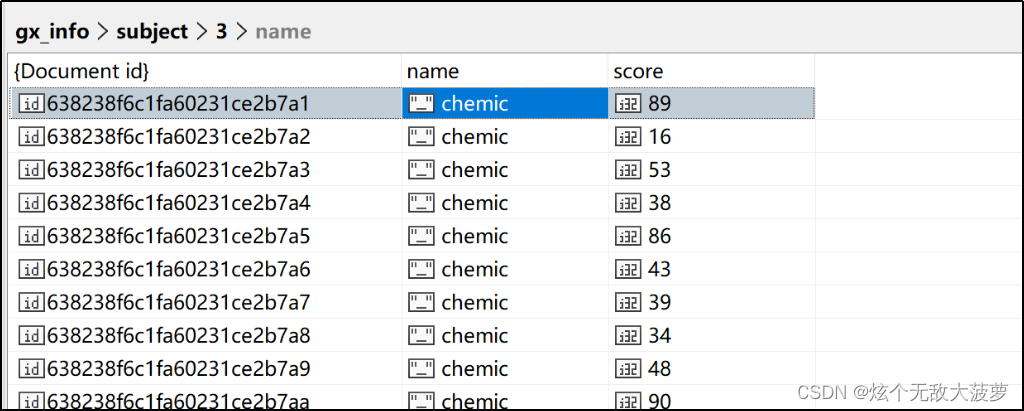This screenshot has width=1024, height=411.
Task: Click the {Document id} column header
Action: 82,71
